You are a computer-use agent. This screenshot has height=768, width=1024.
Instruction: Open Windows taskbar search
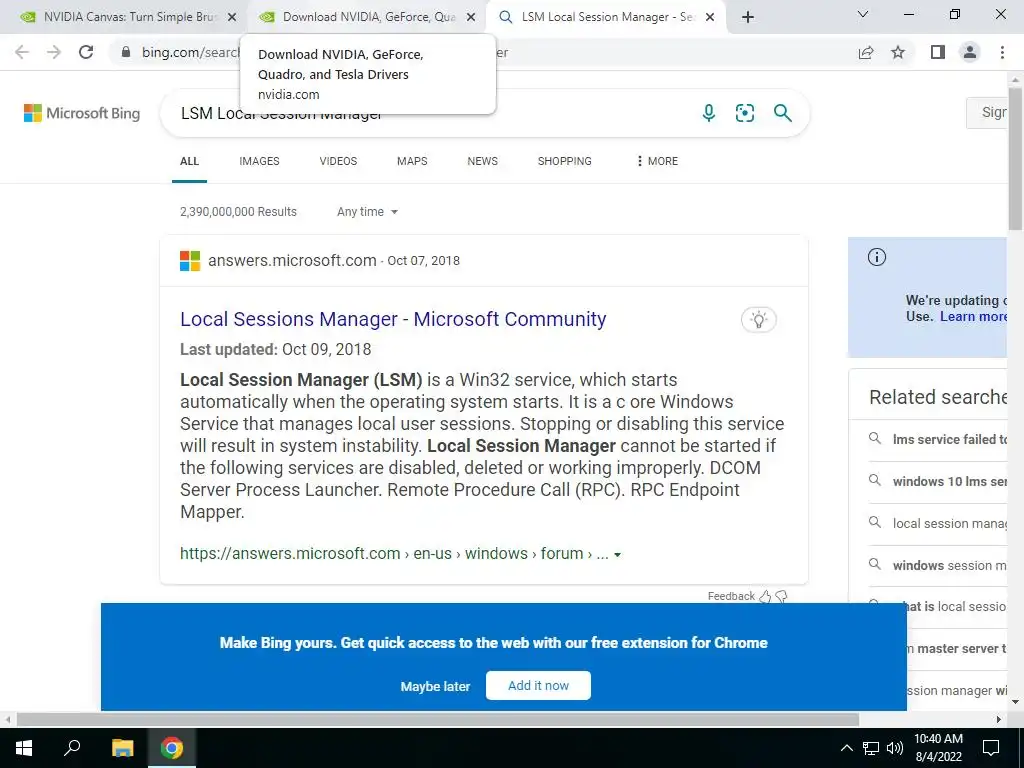pyautogui.click(x=72, y=748)
